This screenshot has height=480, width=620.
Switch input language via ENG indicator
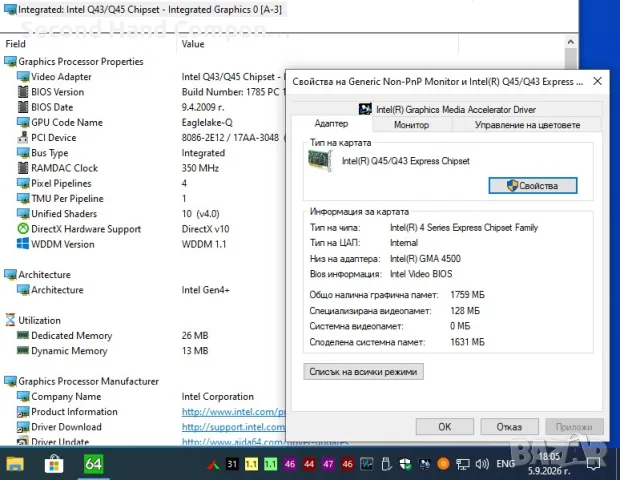point(505,463)
